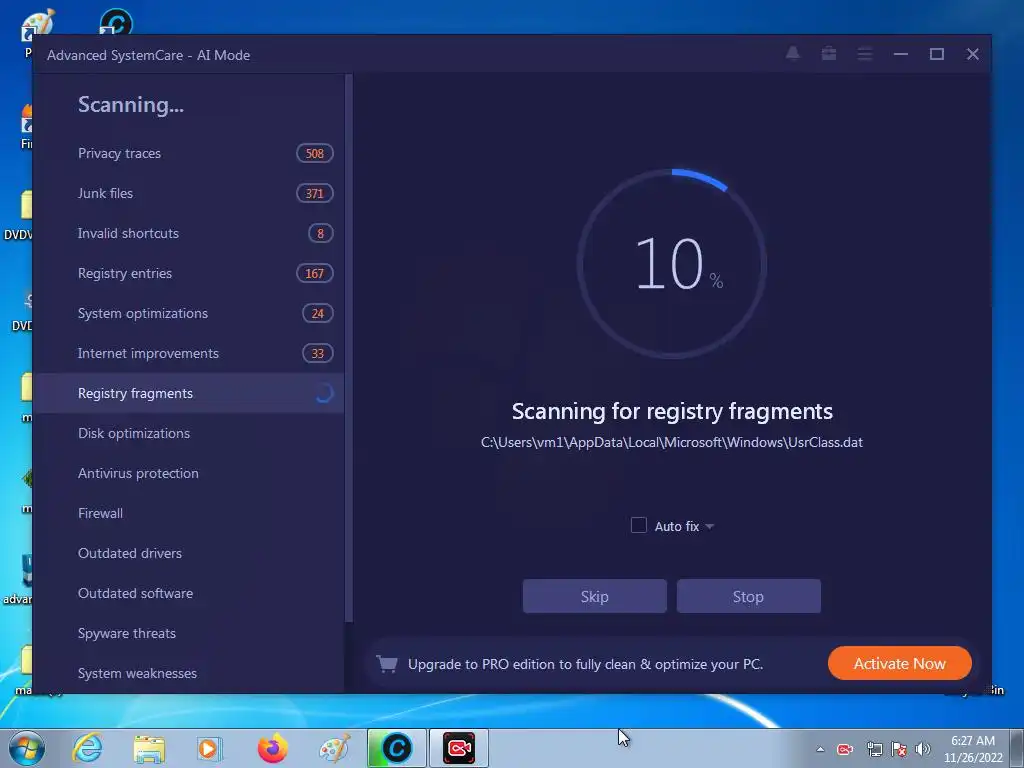Click the Scanning... header text
Image resolution: width=1024 pixels, height=768 pixels.
point(131,104)
